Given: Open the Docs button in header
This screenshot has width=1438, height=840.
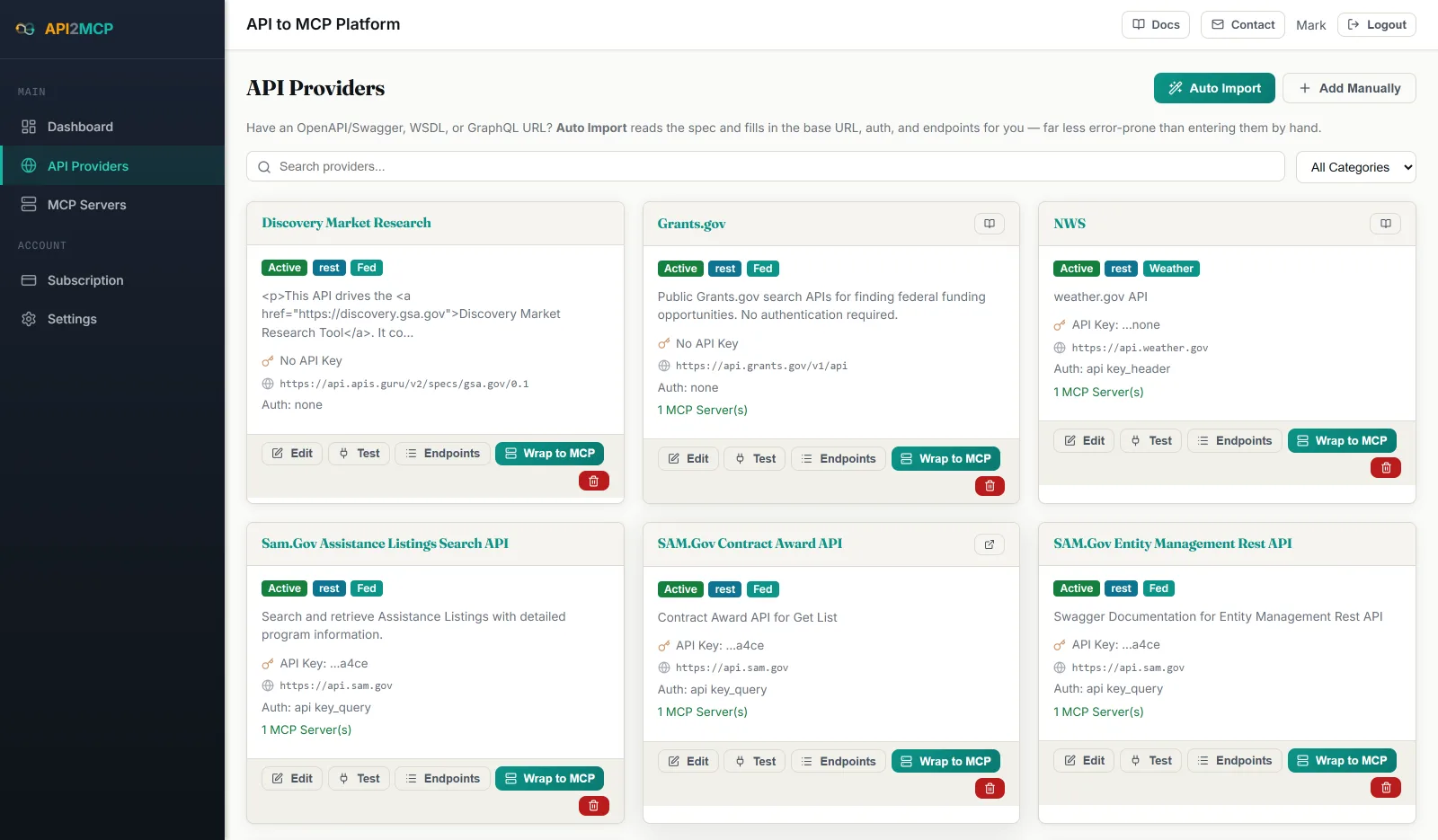Looking at the screenshot, I should [1156, 25].
